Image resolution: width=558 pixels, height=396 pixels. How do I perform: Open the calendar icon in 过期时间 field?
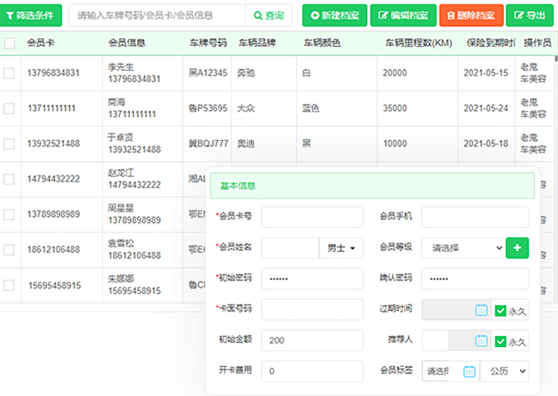(481, 310)
